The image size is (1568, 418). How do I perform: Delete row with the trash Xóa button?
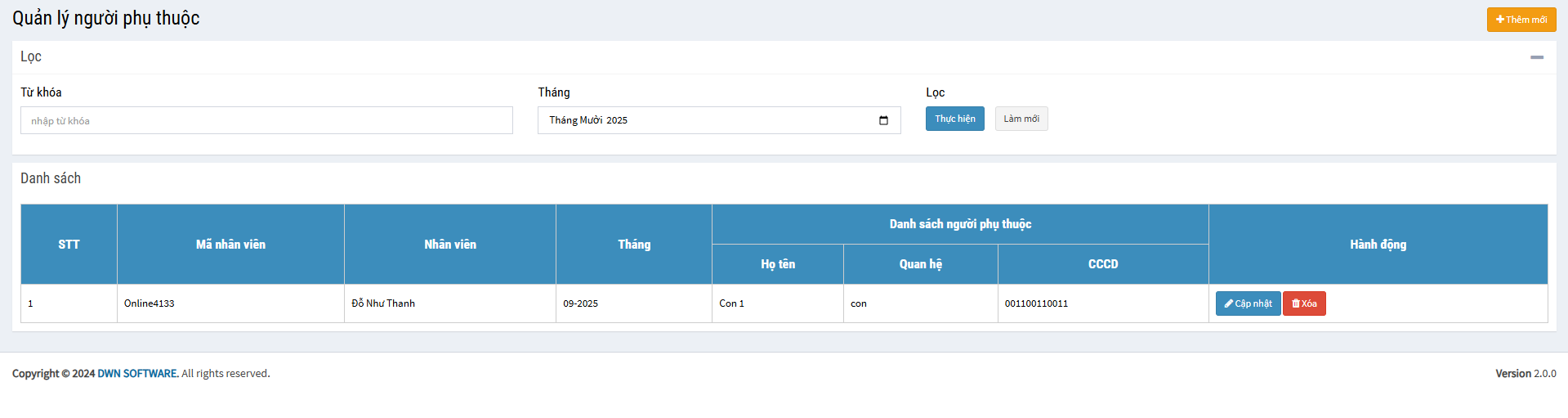tap(1304, 303)
